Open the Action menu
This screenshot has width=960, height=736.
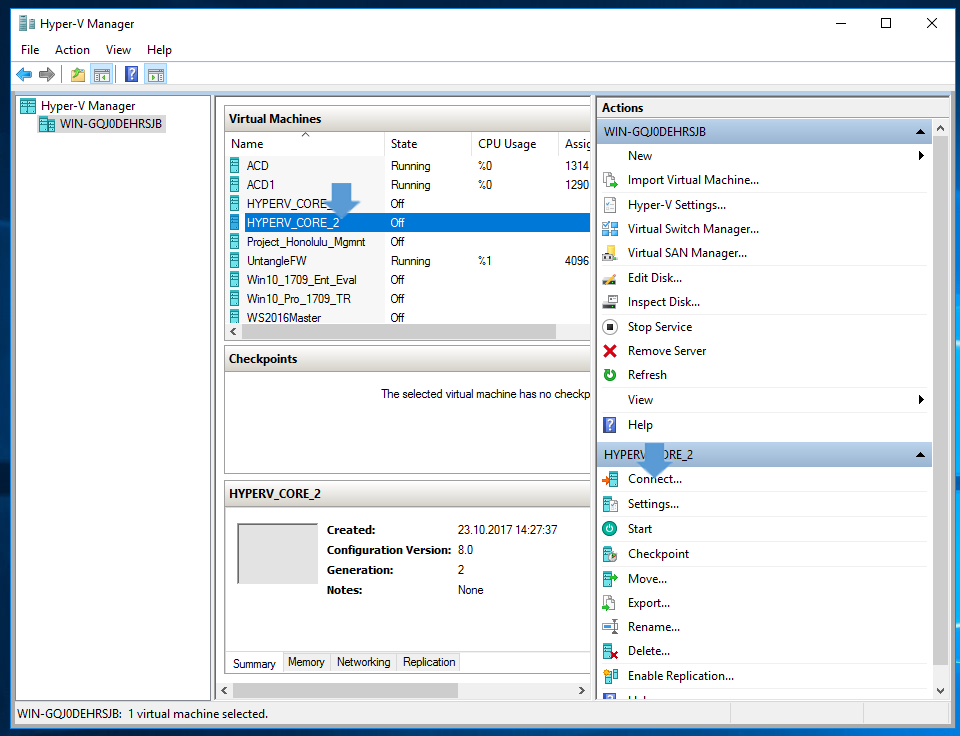pyautogui.click(x=72, y=50)
